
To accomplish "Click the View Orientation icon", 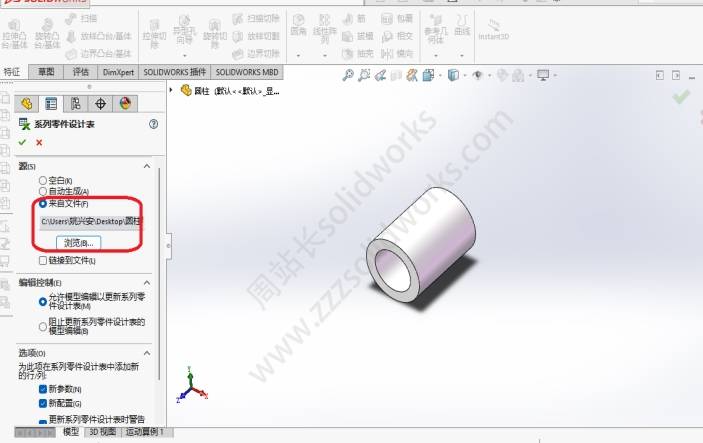I will tap(428, 75).
